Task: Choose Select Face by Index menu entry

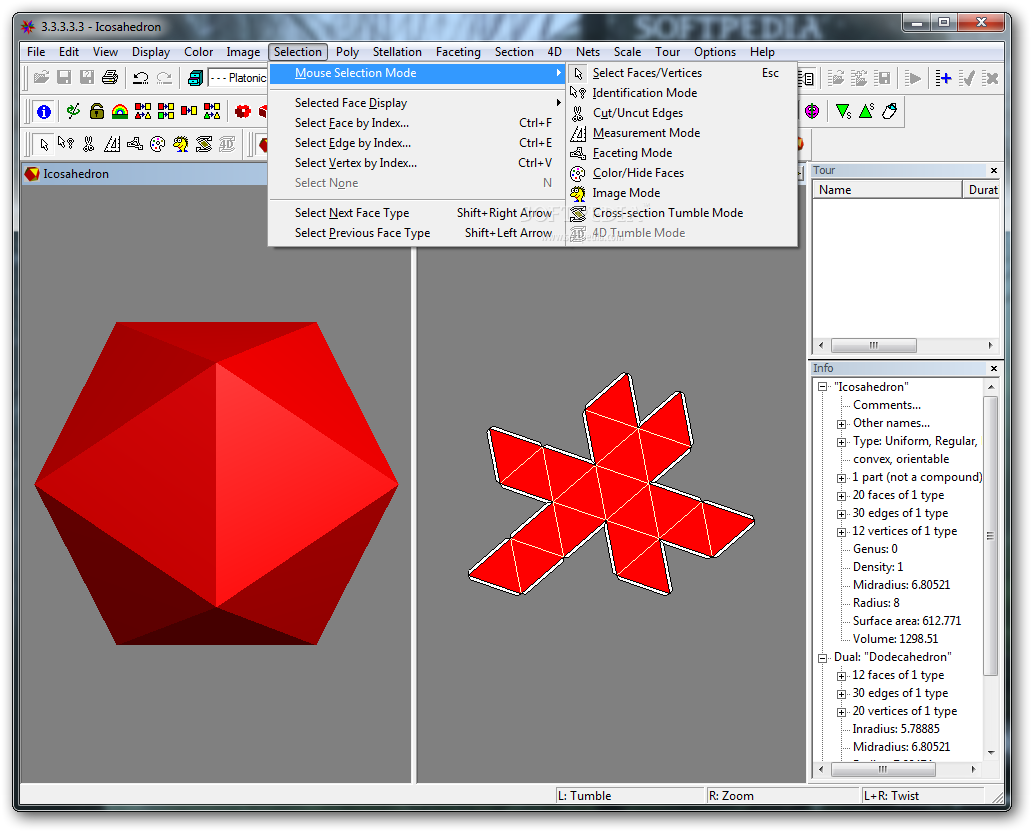Action: 352,123
